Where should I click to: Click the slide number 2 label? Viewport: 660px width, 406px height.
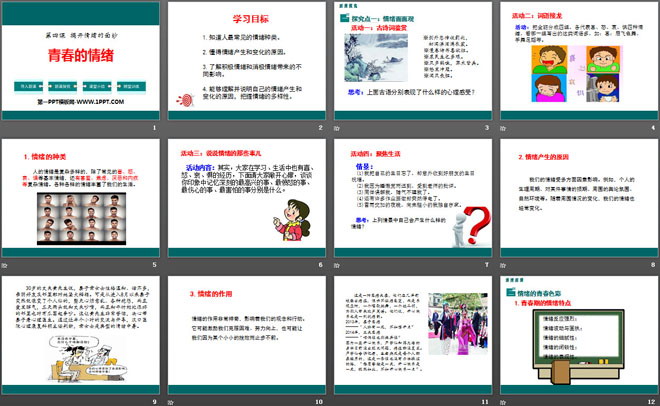tap(321, 128)
